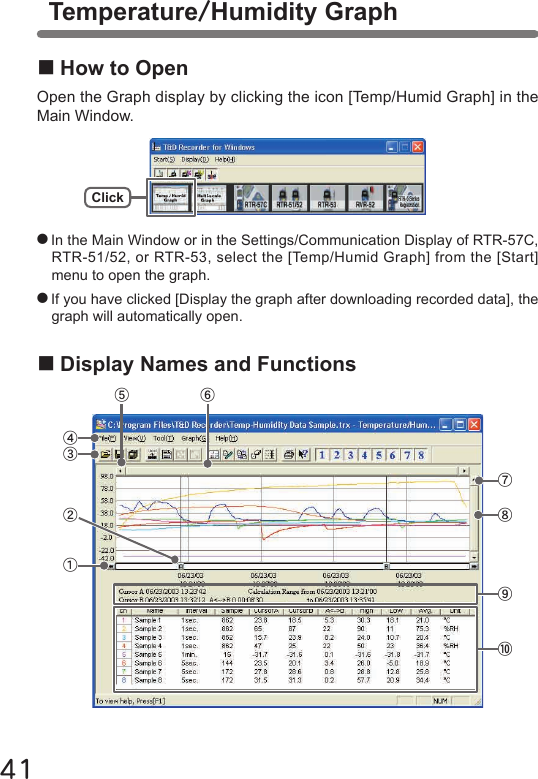This screenshot has height=779, width=538.
Task: Select the Sample 7 row name
Action: [148, 672]
